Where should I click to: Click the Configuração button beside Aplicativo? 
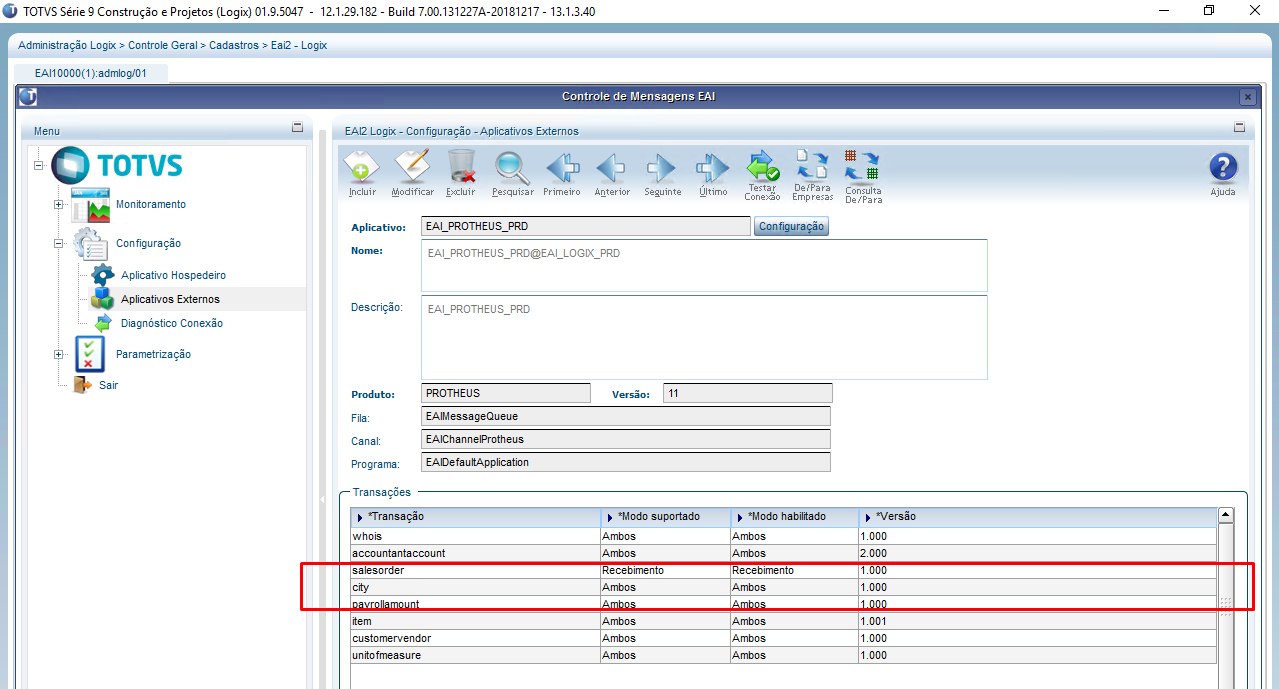pos(791,227)
